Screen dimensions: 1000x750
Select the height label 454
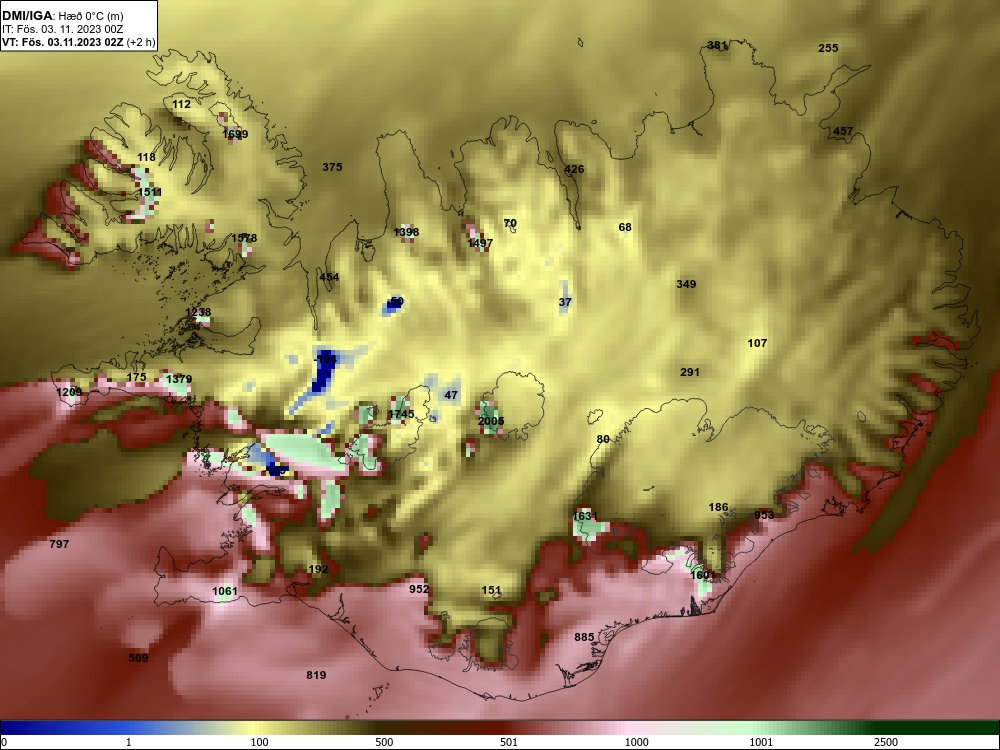point(329,277)
